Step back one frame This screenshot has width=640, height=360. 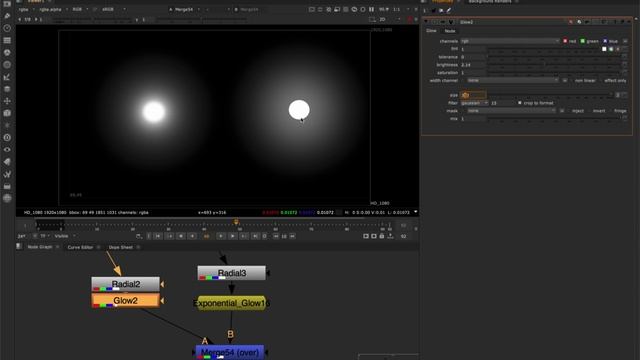(x=192, y=236)
